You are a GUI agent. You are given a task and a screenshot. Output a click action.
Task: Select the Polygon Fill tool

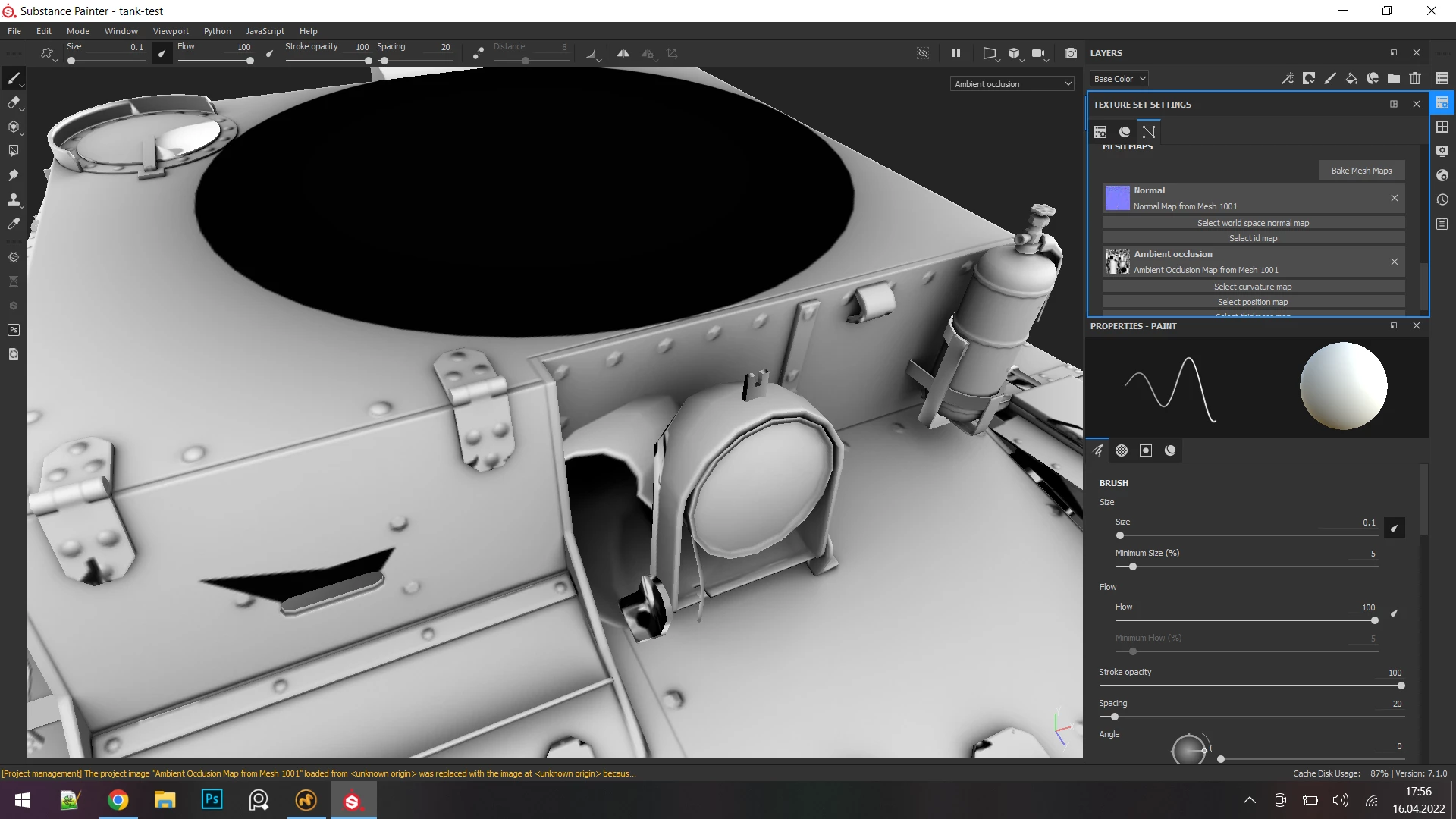pos(14,151)
